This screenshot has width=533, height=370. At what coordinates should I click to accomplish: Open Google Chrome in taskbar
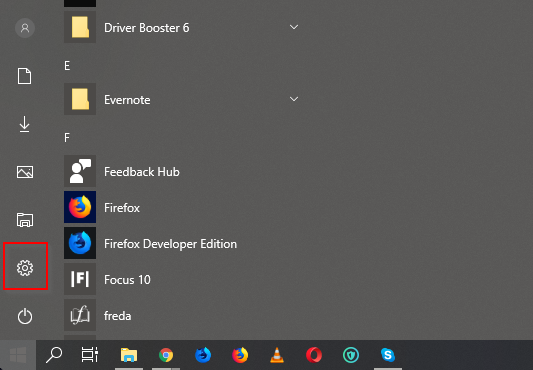(x=166, y=355)
